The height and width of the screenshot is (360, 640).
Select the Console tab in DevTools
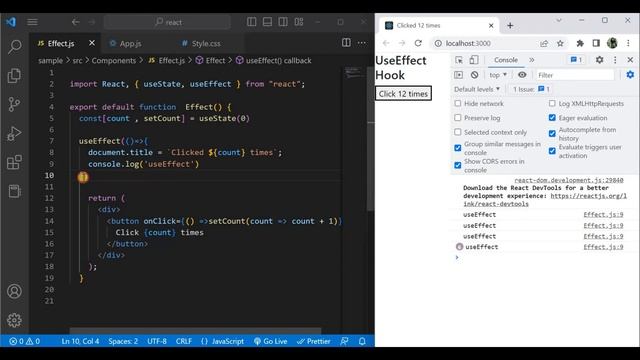(506, 60)
